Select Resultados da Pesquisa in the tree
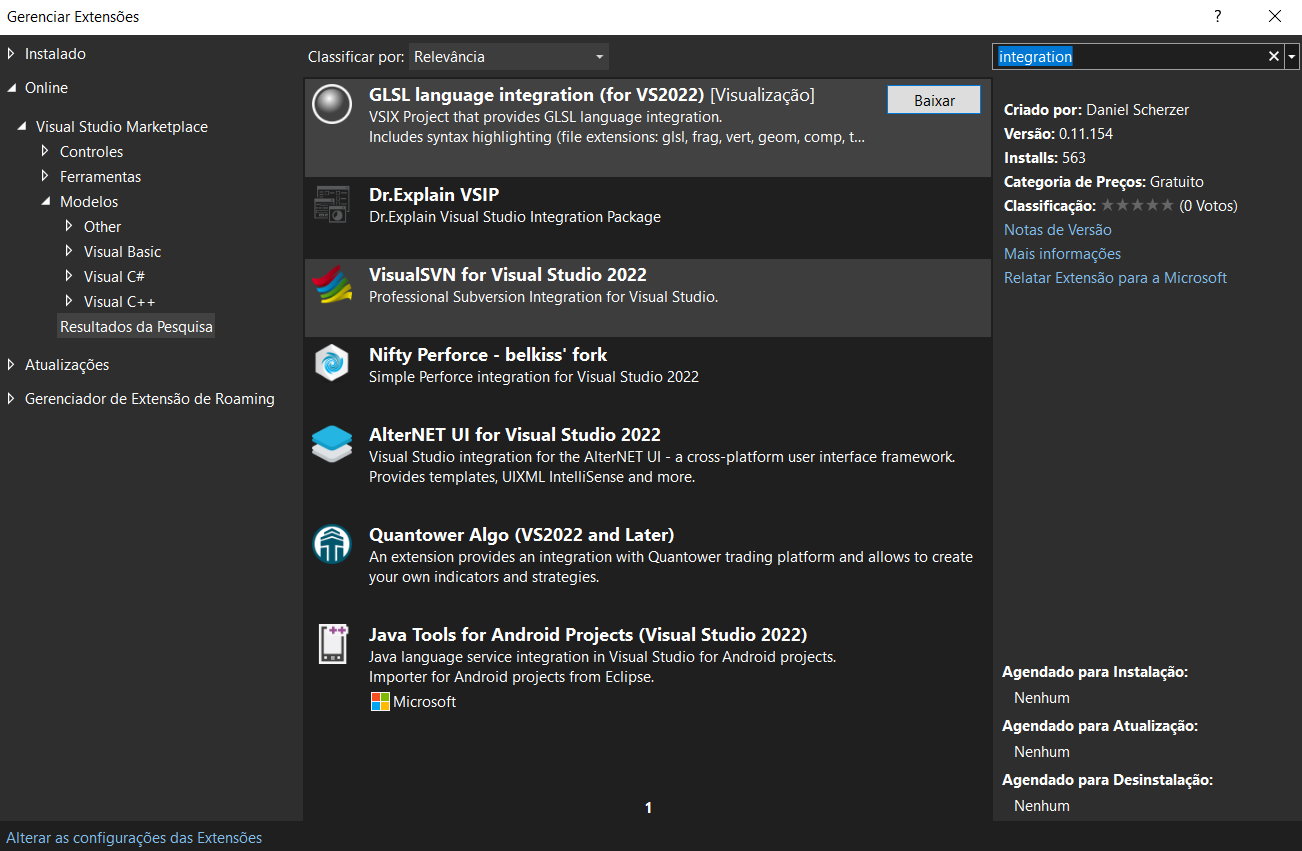The width and height of the screenshot is (1302, 851). coord(136,327)
